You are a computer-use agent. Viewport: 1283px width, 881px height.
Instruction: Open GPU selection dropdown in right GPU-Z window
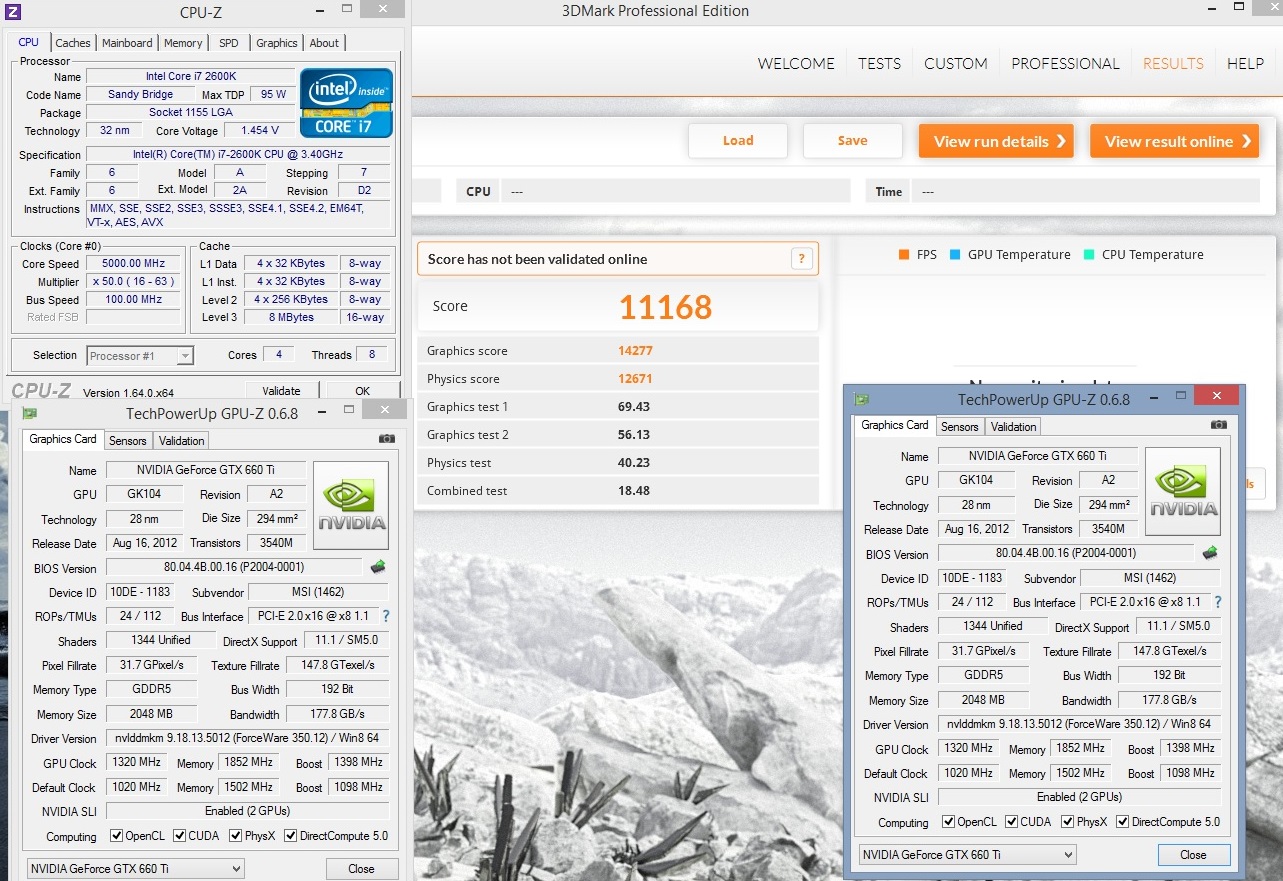(x=967, y=855)
